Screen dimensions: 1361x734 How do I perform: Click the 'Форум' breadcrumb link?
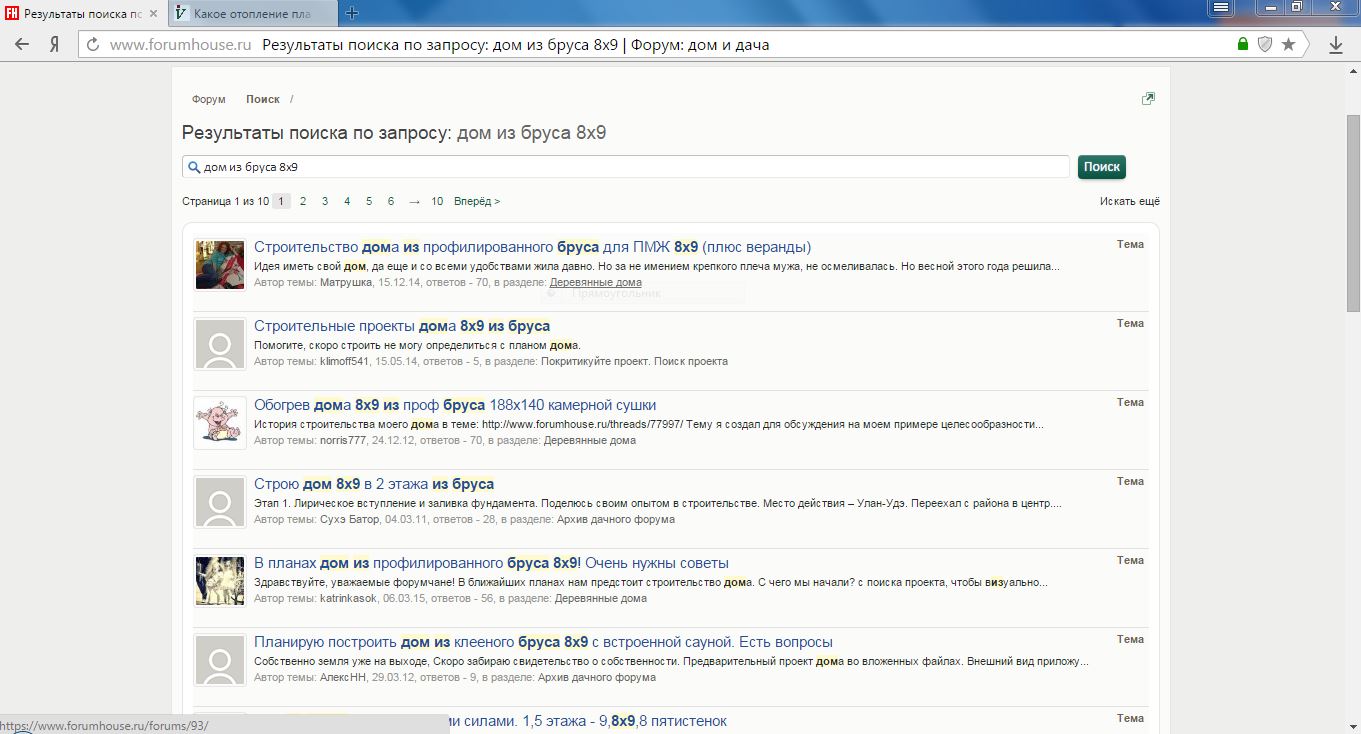point(209,100)
